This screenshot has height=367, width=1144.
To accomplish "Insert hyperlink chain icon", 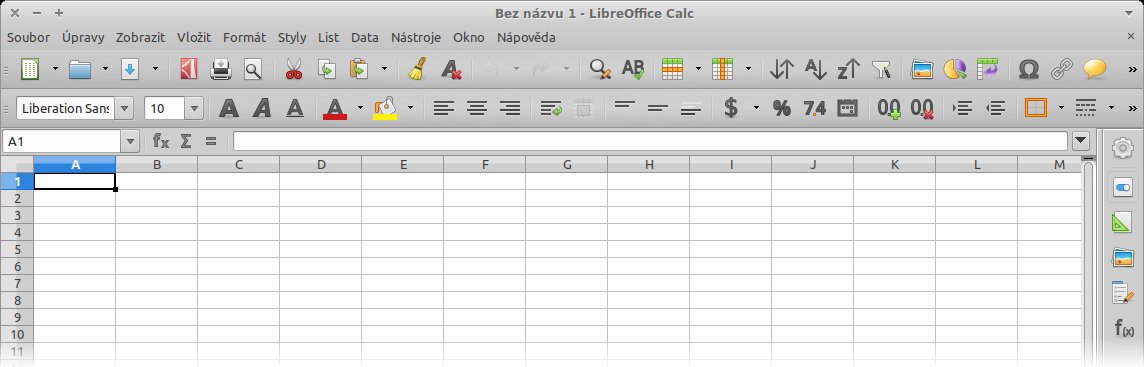I will tap(1061, 69).
